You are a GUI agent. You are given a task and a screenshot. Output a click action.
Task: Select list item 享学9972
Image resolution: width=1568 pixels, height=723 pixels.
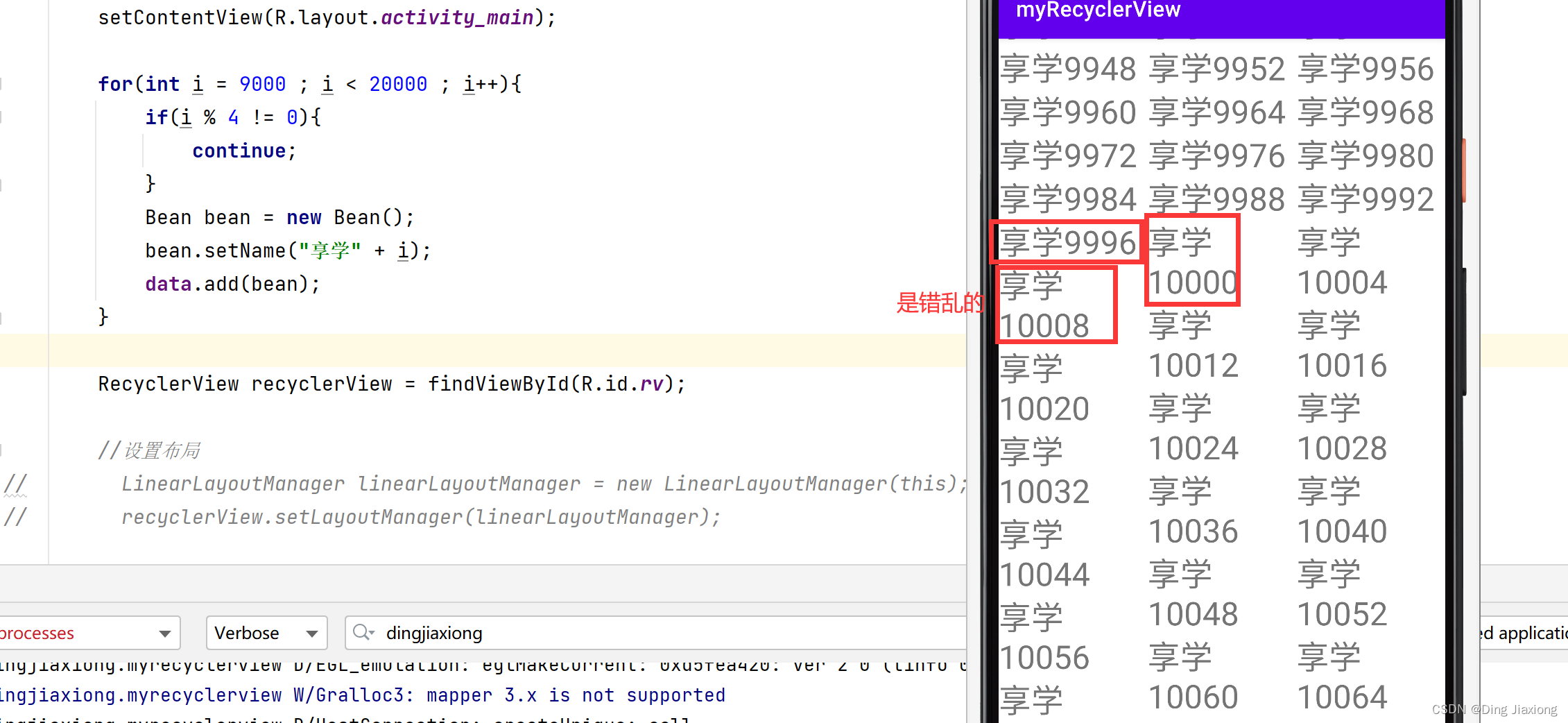[1068, 156]
